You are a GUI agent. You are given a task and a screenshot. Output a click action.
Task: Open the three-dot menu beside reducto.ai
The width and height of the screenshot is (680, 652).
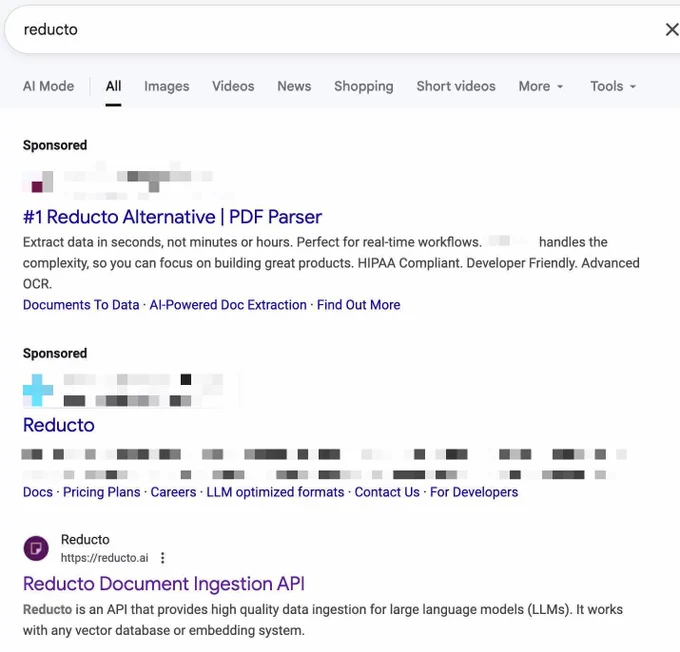[163, 558]
